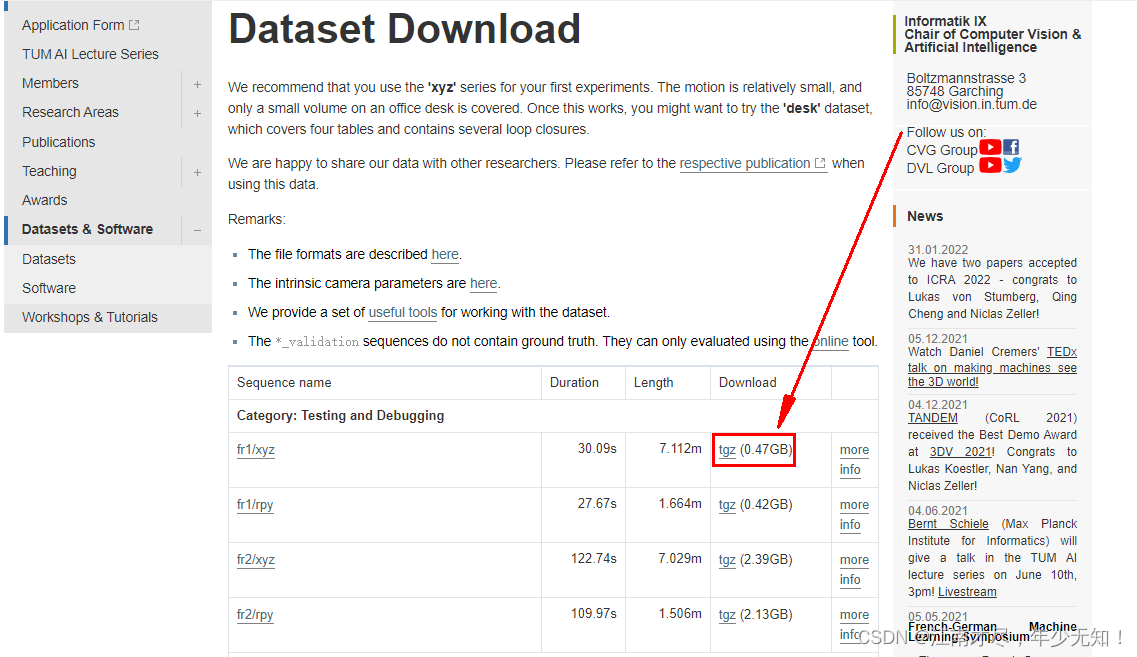Open Research Areas page

point(70,112)
